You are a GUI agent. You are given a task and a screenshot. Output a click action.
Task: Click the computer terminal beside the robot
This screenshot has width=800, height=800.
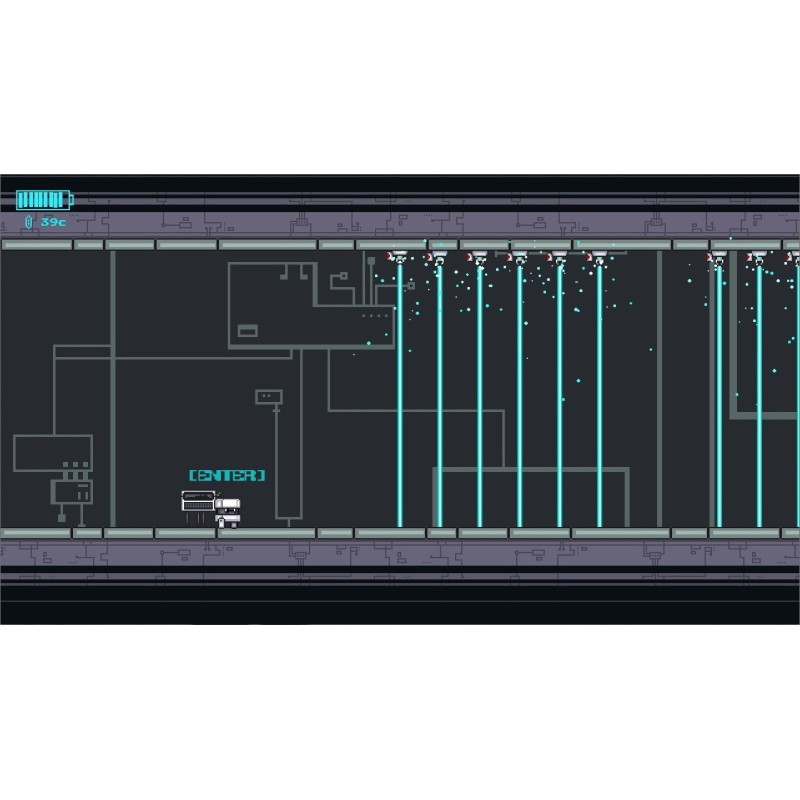click(x=197, y=503)
